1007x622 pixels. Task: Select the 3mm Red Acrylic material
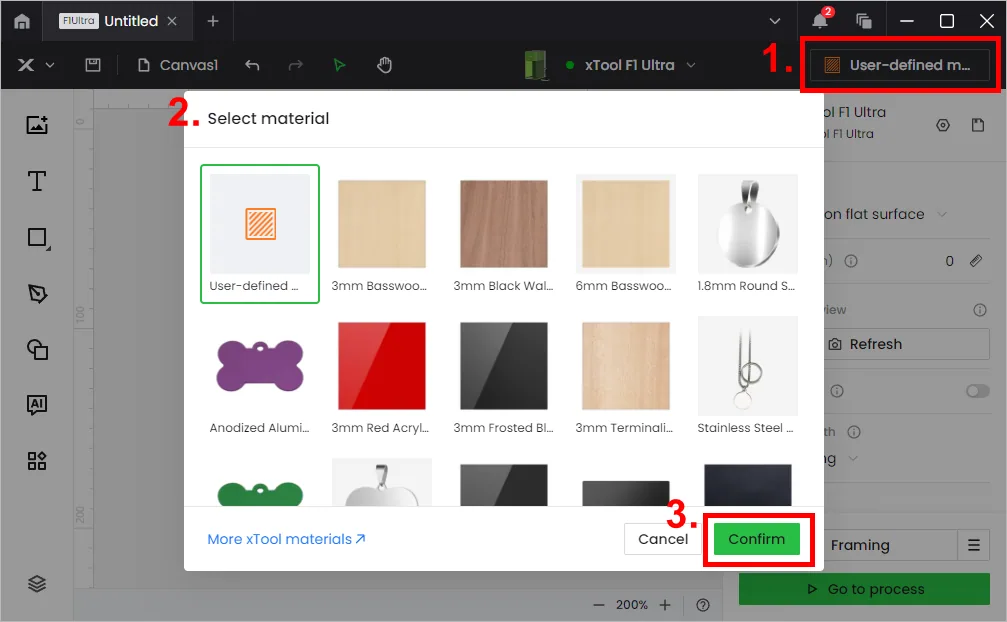381,376
